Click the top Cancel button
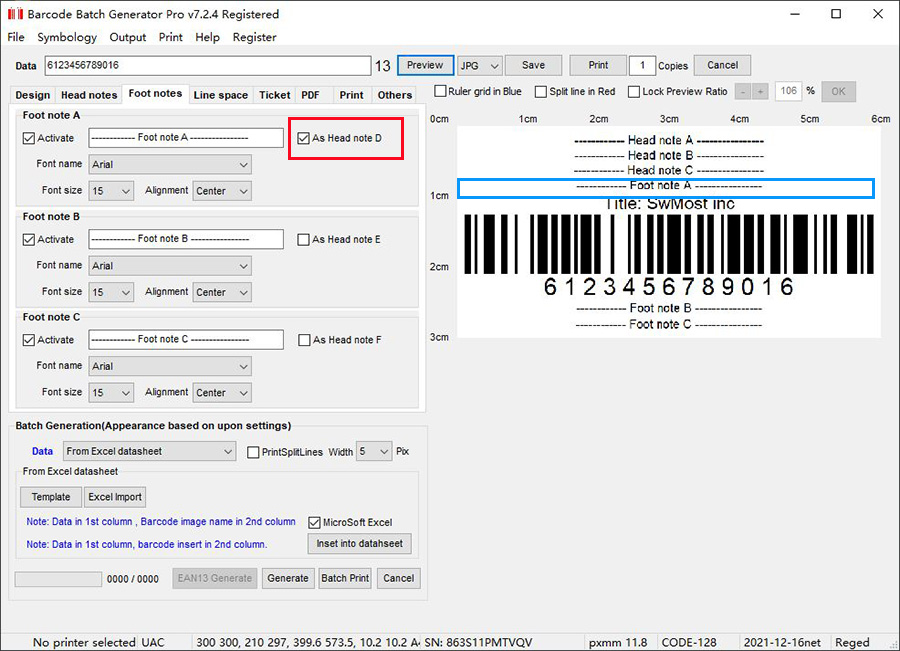Image resolution: width=900 pixels, height=651 pixels. pos(722,65)
